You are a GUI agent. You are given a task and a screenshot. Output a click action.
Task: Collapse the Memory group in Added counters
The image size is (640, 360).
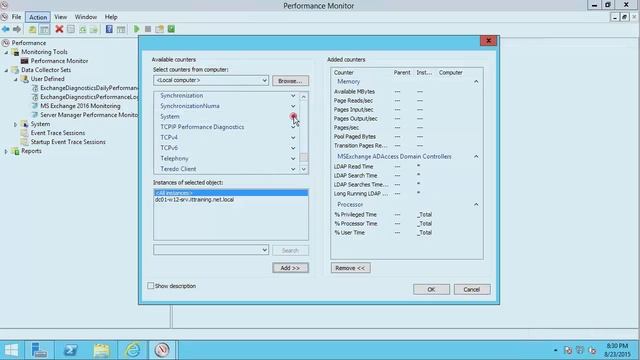click(476, 82)
